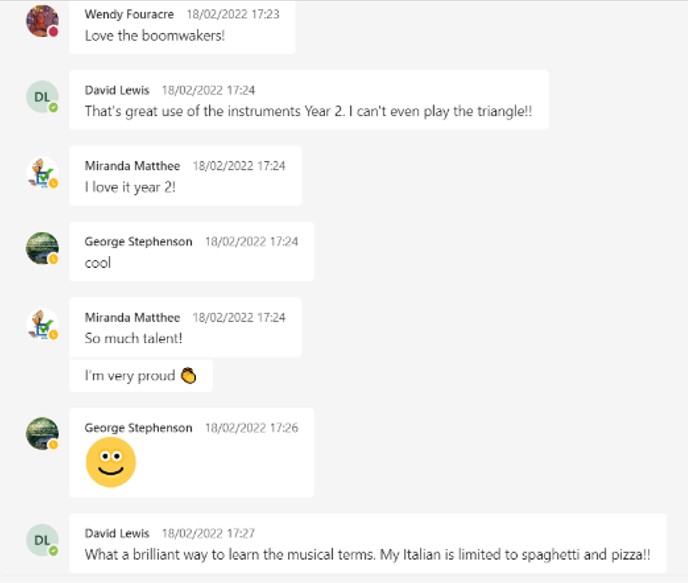Click George Stephenson's avatar beside smiley message
The height and width of the screenshot is (583, 688).
(42, 433)
